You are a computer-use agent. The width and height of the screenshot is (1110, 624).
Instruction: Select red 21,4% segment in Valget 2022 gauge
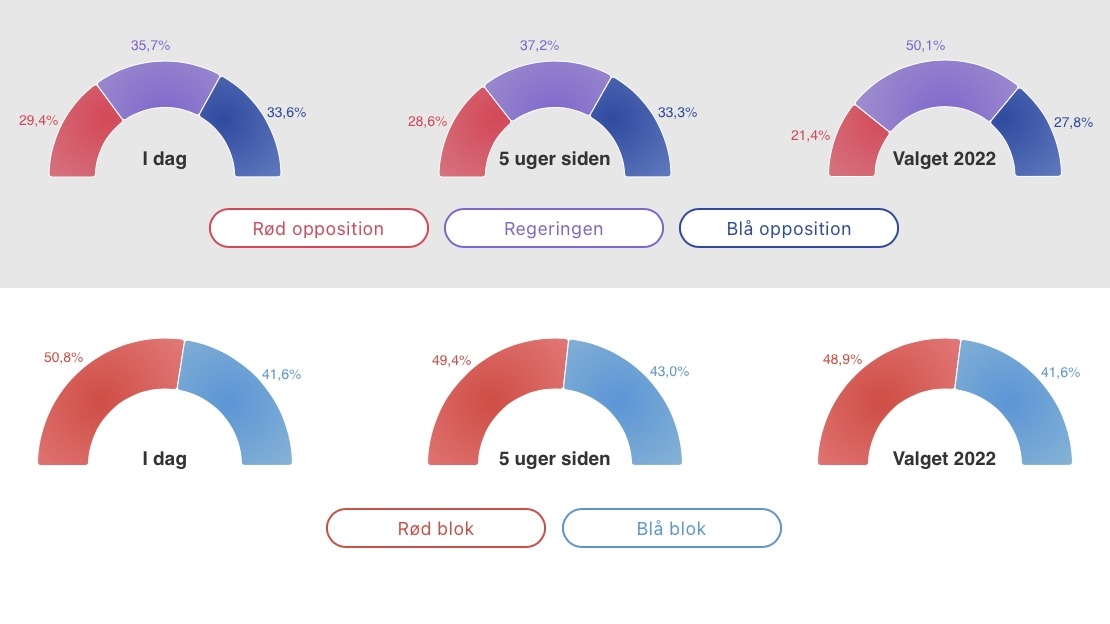(x=853, y=145)
